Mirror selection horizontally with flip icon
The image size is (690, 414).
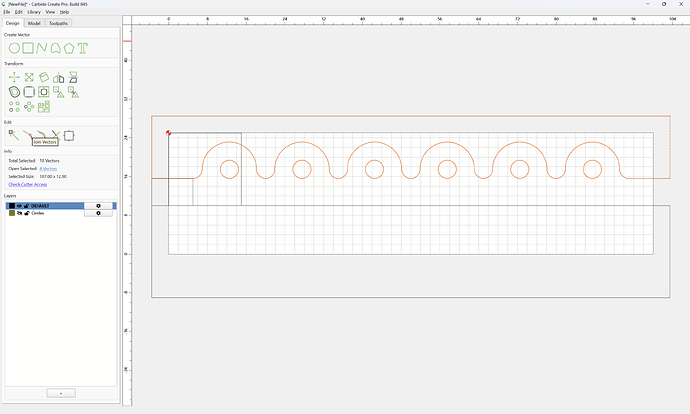[59, 78]
